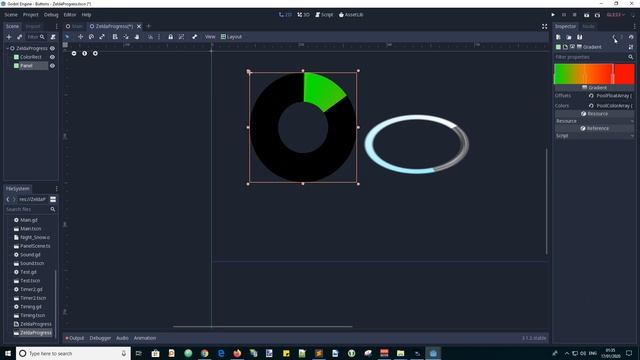
Task: Go to next folder in FileSystem
Action: click(x=14, y=199)
